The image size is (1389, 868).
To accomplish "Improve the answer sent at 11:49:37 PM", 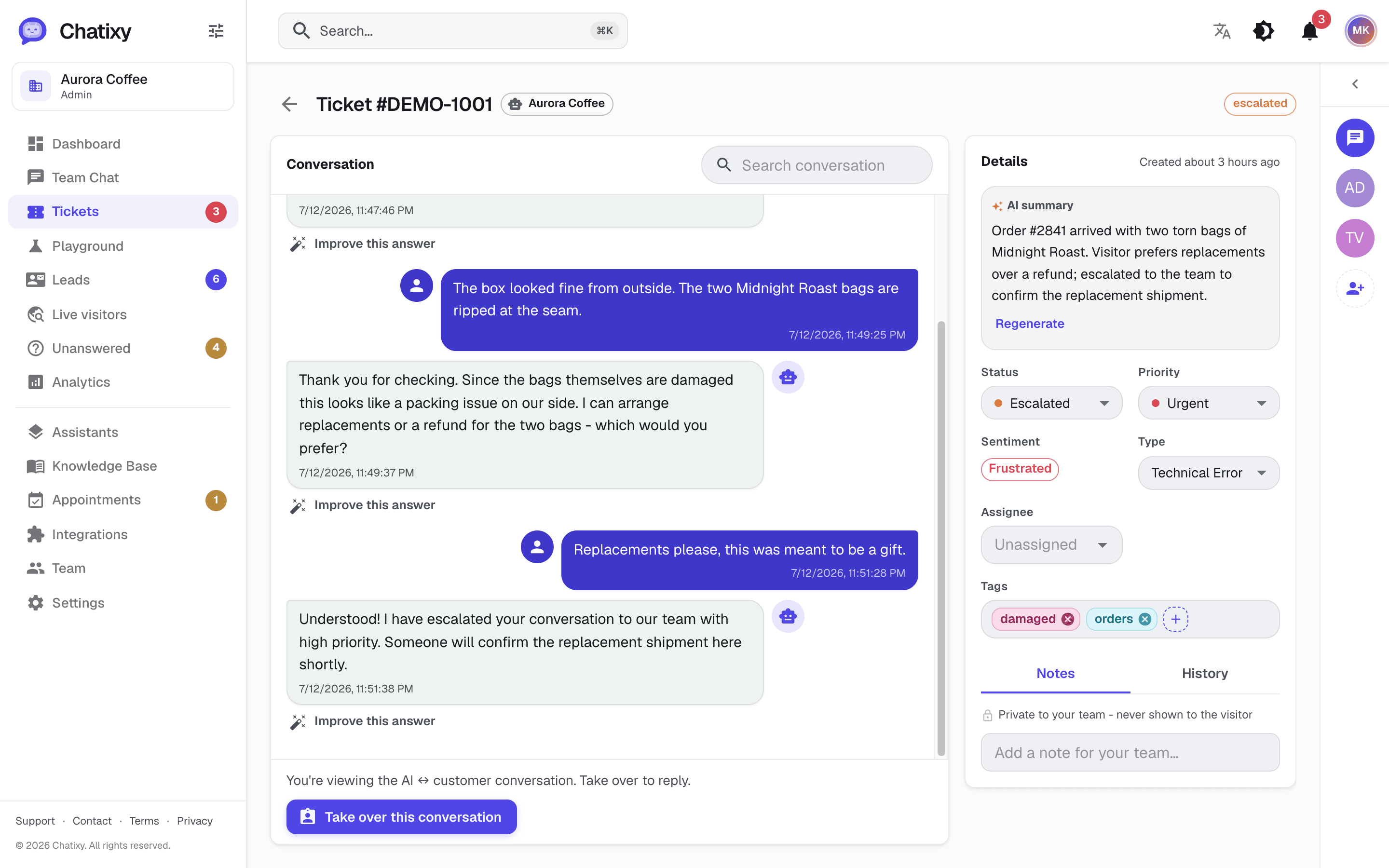I will pos(363,505).
